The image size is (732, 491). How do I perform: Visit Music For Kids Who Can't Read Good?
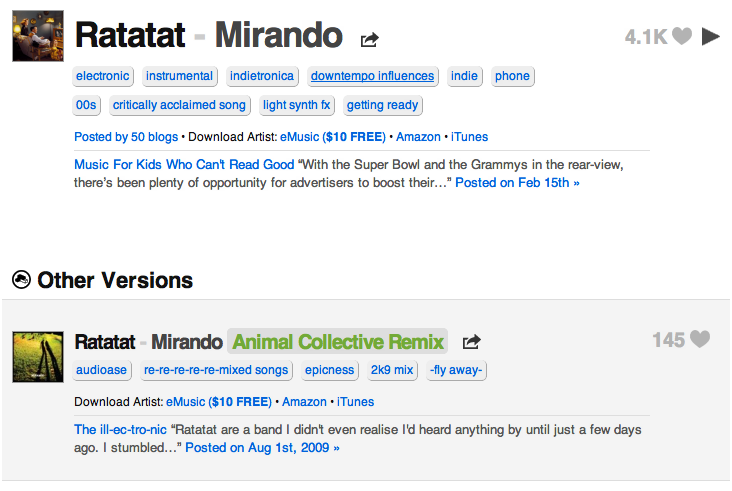tap(184, 164)
